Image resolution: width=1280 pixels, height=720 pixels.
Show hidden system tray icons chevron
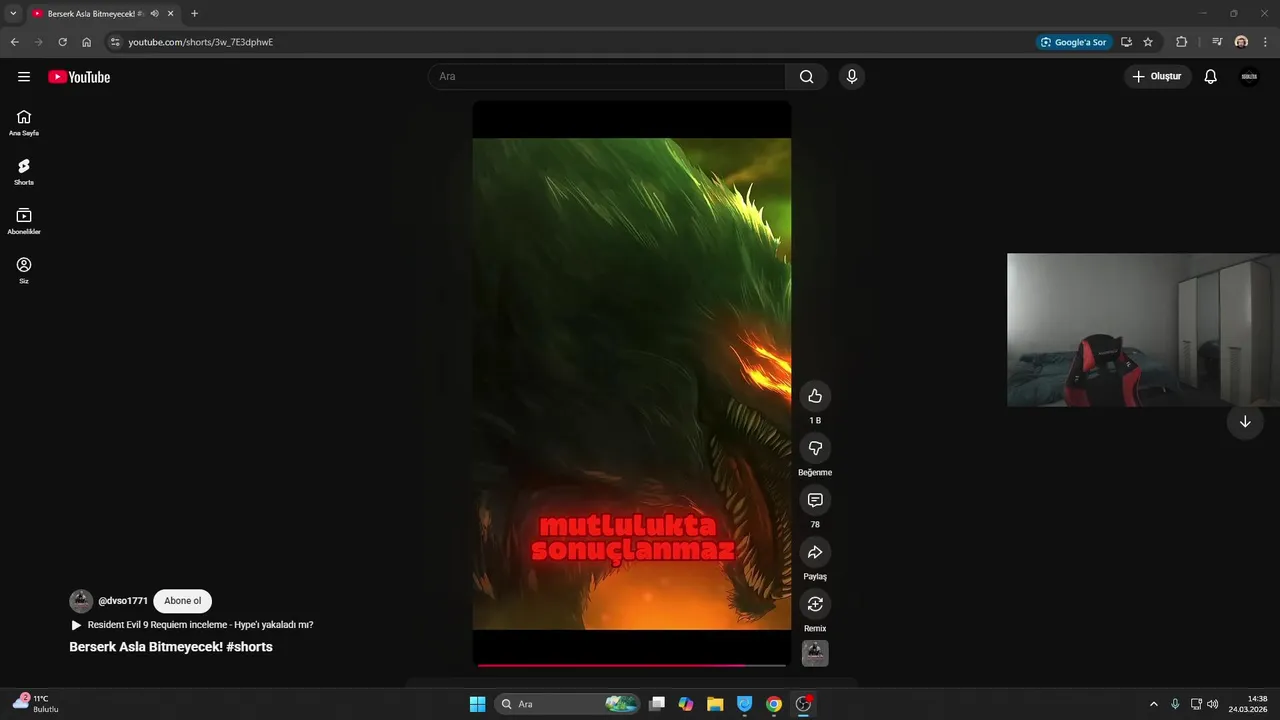(1154, 704)
